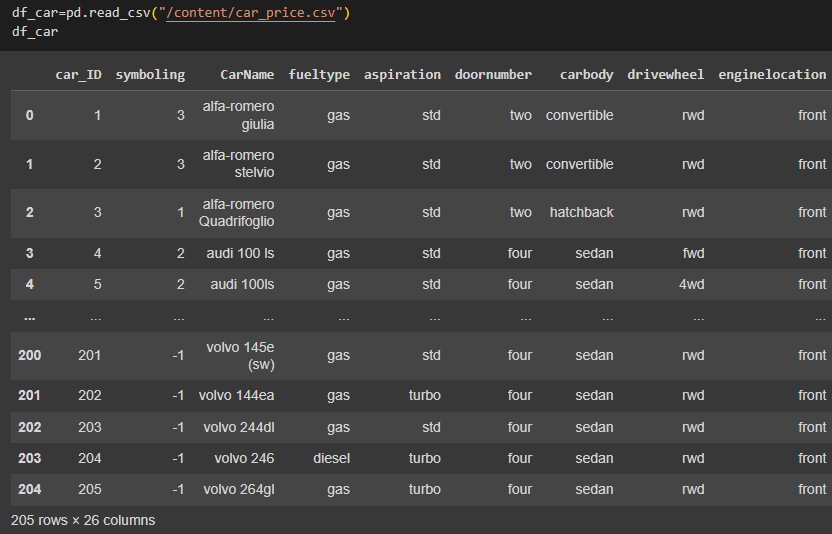Image resolution: width=832 pixels, height=534 pixels.
Task: Click the diesel fueltype cell
Action: (x=332, y=458)
